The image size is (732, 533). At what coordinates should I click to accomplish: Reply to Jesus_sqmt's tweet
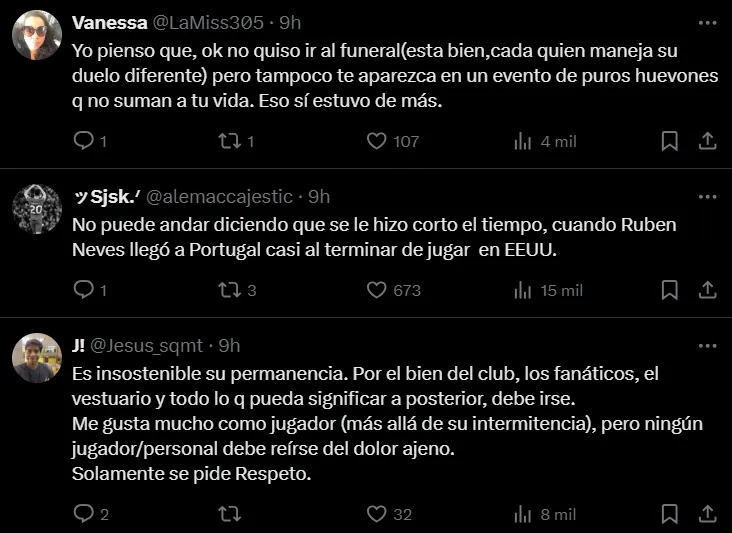coord(83,514)
